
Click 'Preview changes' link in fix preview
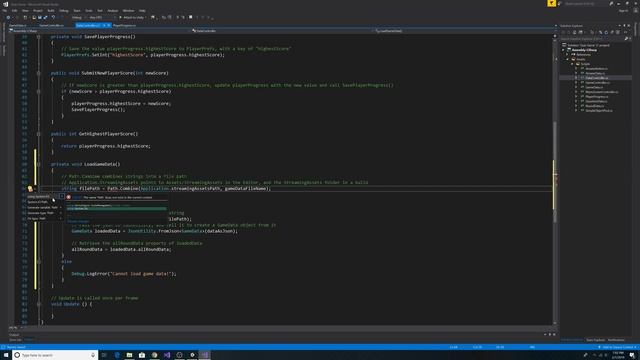78,221
